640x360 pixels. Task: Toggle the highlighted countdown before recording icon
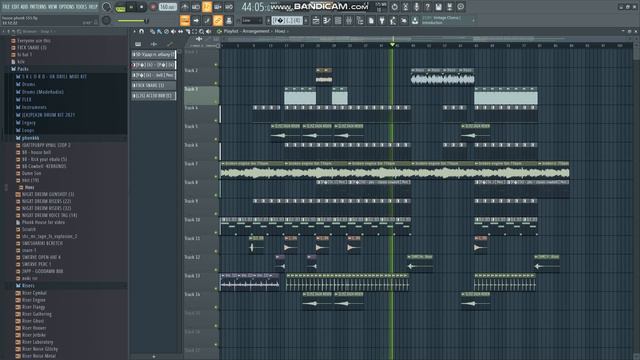click(x=207, y=7)
